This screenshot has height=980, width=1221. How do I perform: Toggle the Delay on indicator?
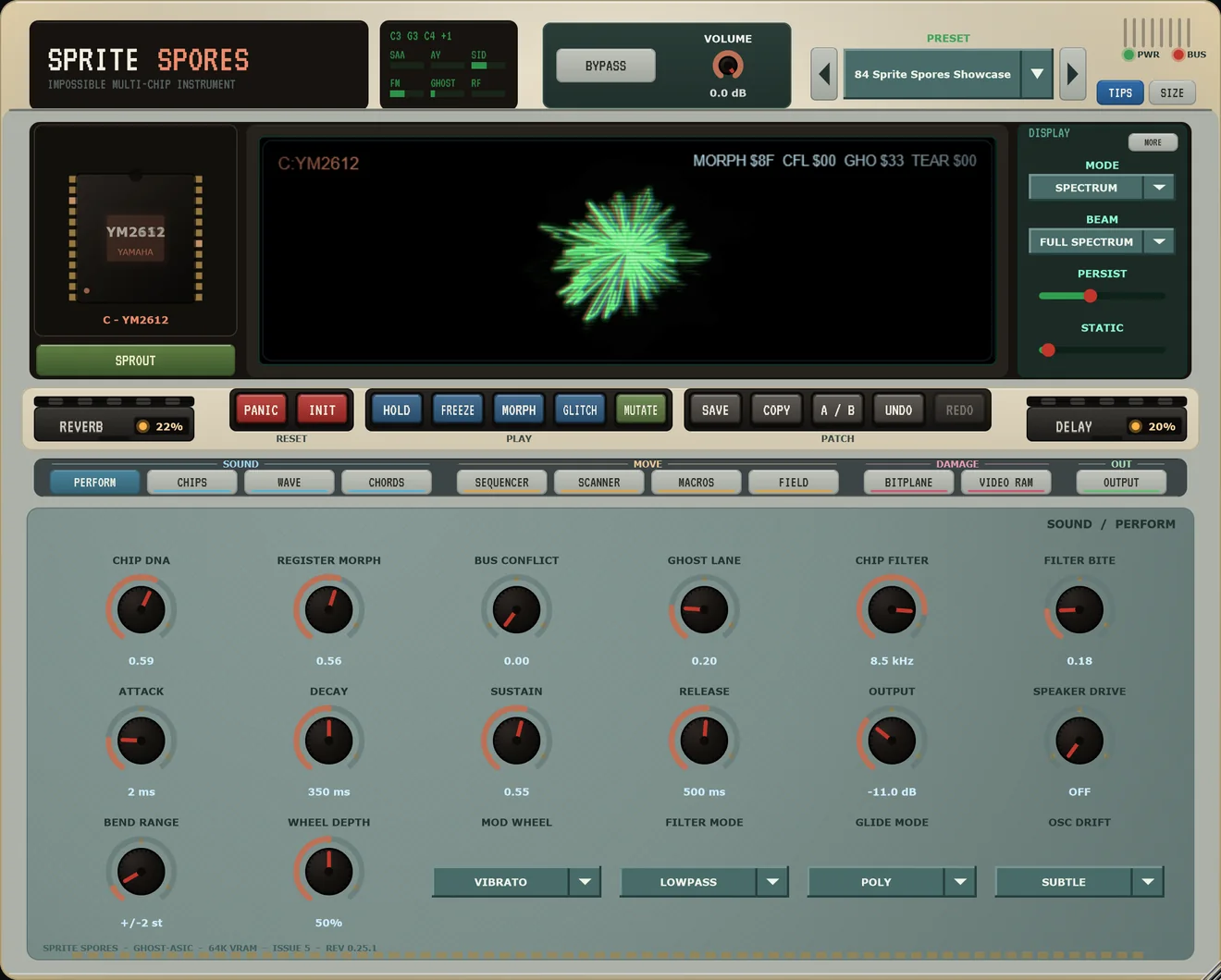pyautogui.click(x=1135, y=426)
